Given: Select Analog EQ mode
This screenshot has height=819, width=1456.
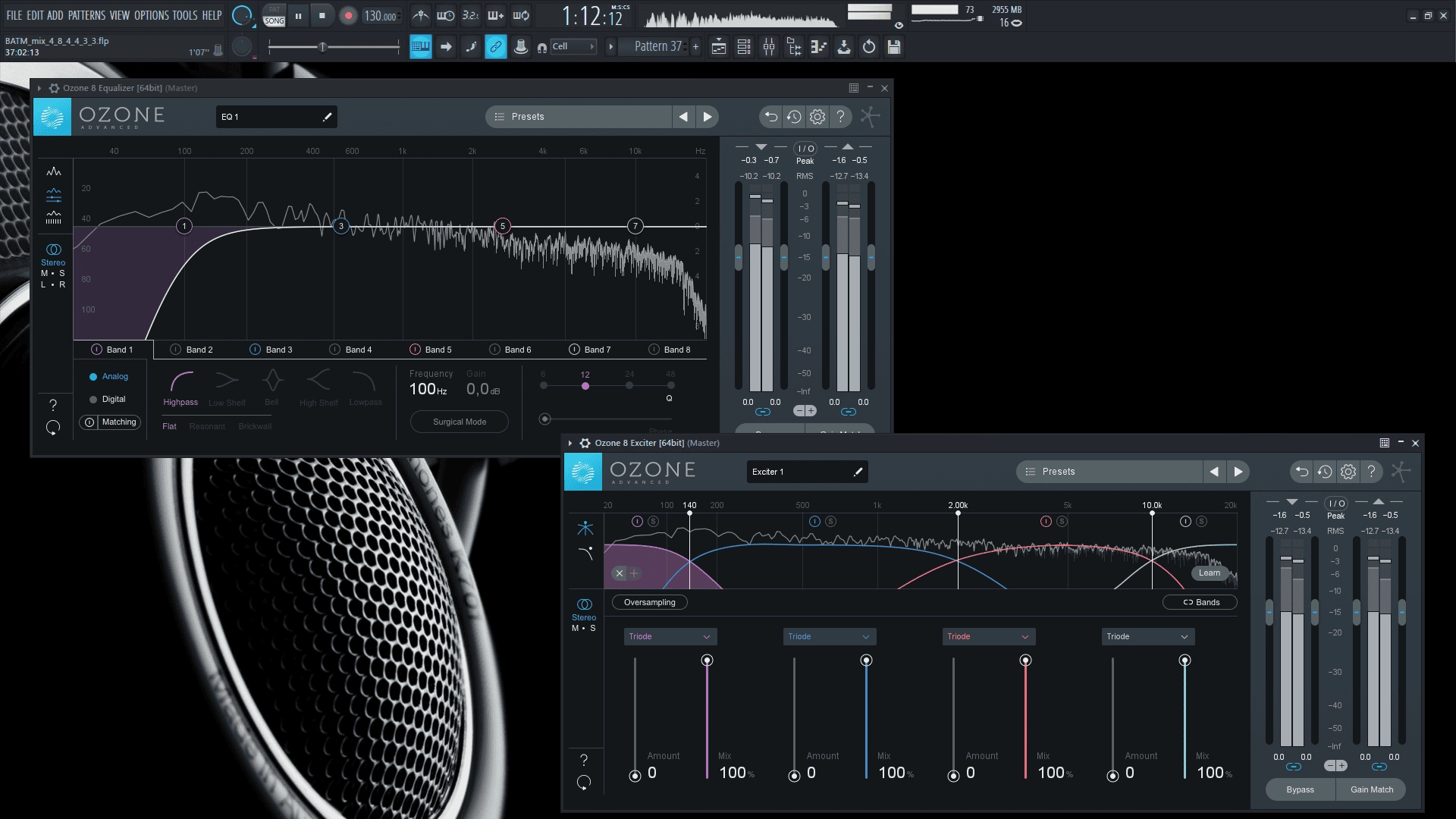Looking at the screenshot, I should point(108,377).
